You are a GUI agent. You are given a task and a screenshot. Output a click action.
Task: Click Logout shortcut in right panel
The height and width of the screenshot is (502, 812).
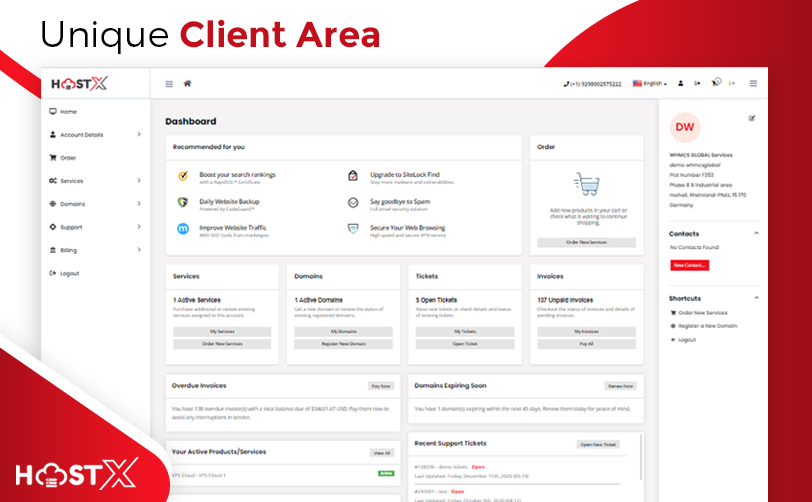click(x=684, y=340)
